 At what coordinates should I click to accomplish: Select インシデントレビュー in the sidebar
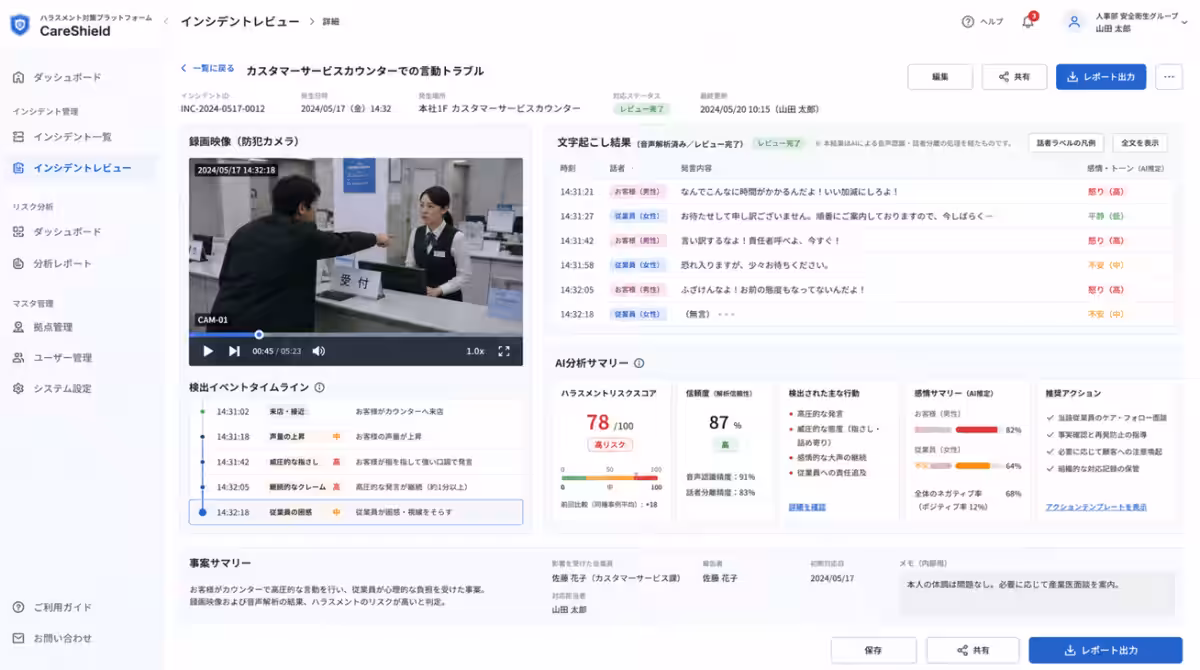pyautogui.click(x=80, y=168)
